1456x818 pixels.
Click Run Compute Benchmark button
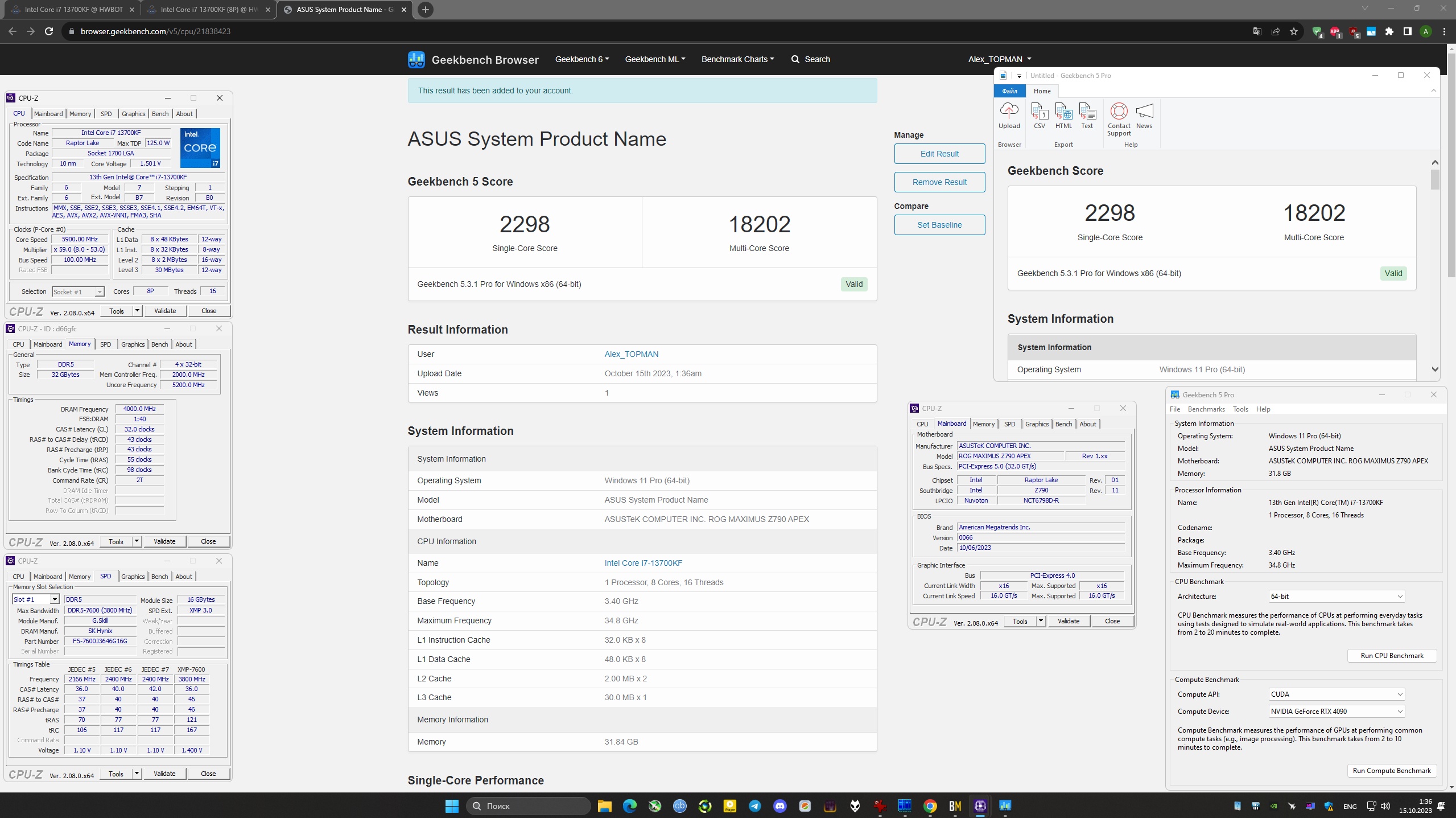1391,771
